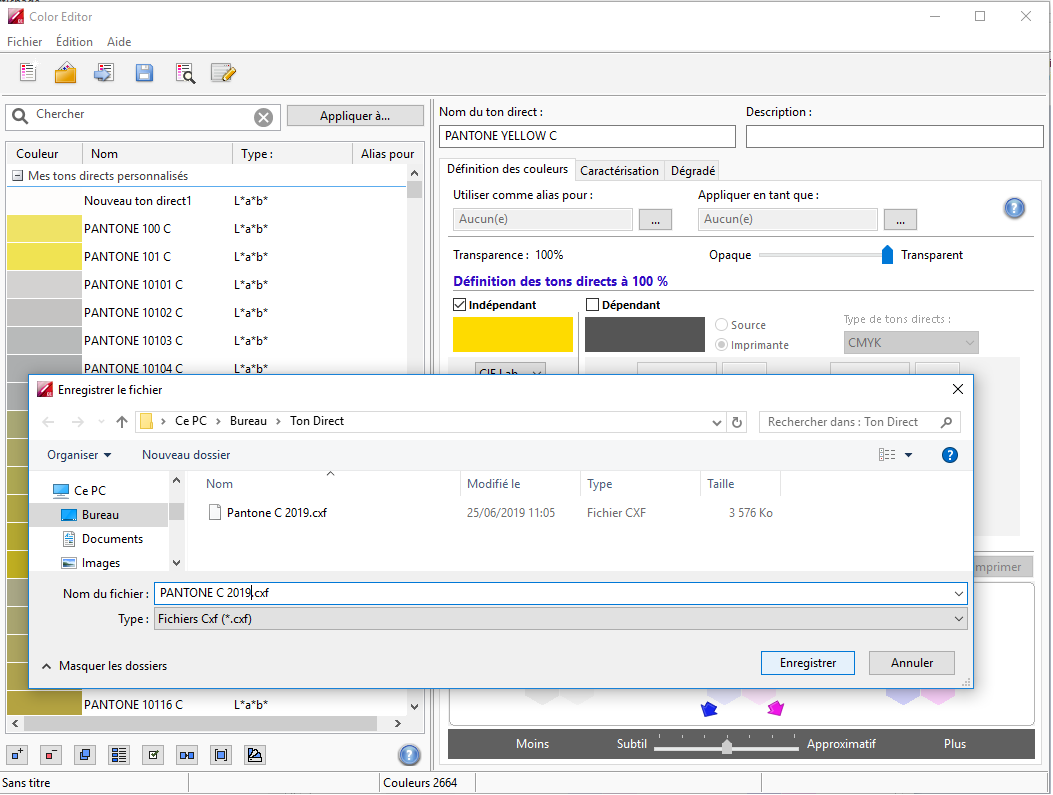Go up one folder level with the arrow
1053x795 pixels.
pos(122,422)
